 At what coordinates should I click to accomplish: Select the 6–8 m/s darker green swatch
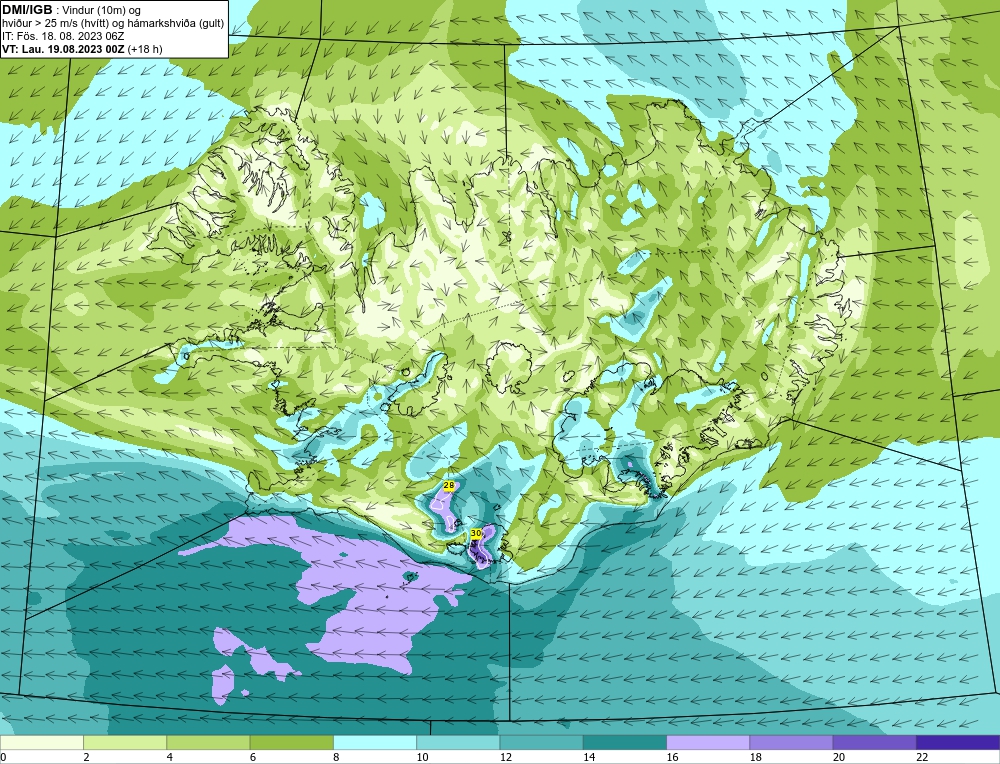tap(291, 743)
